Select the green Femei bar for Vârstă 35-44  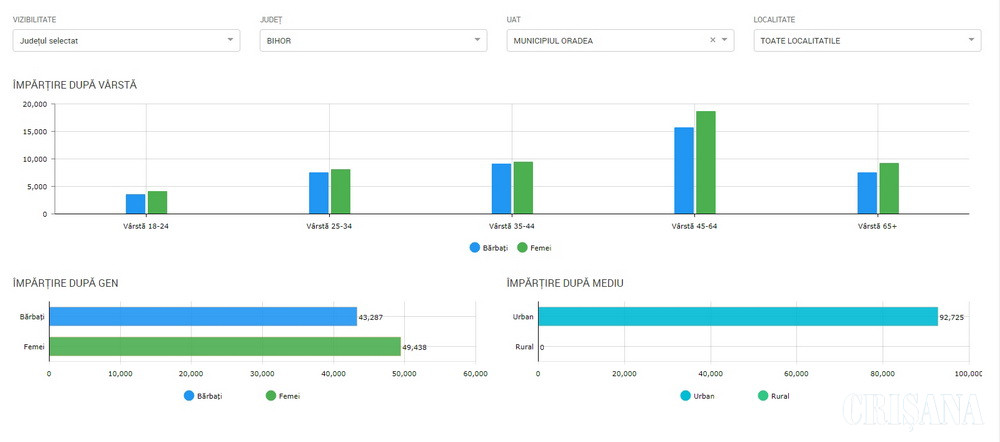coord(523,188)
